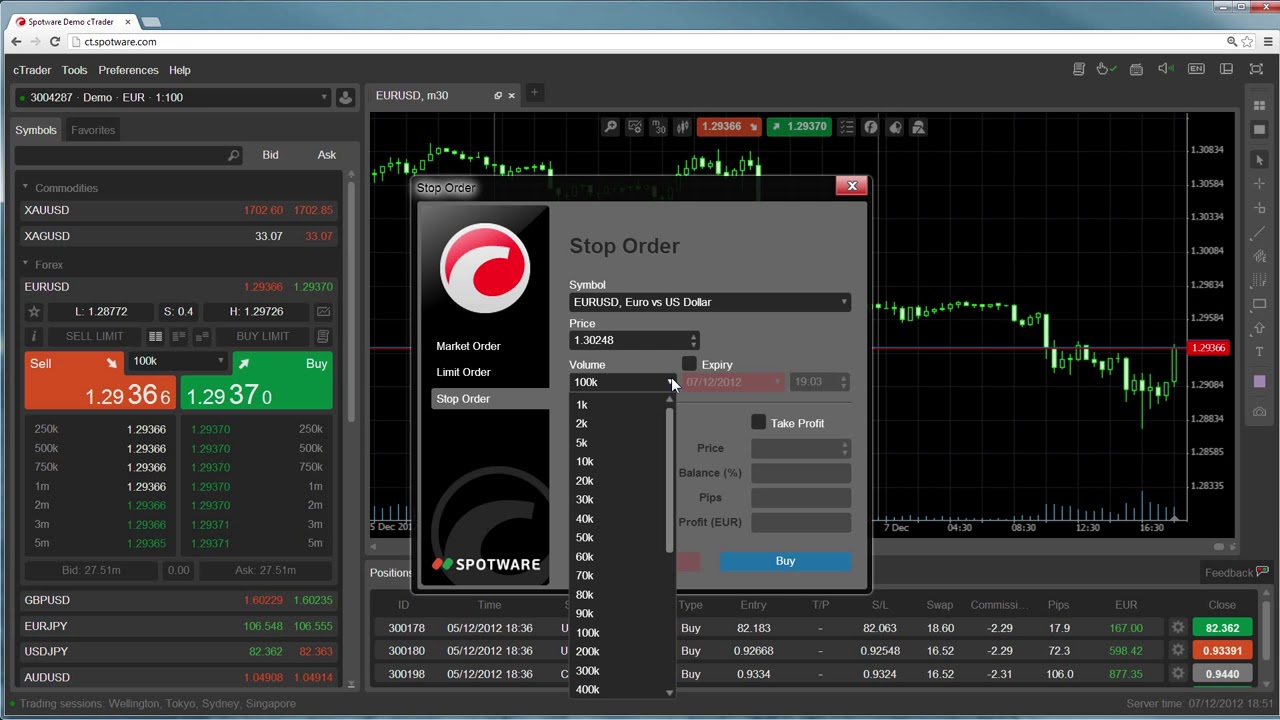Select VWAP depth of market view icon
This screenshot has width=1280, height=720.
click(x=202, y=336)
